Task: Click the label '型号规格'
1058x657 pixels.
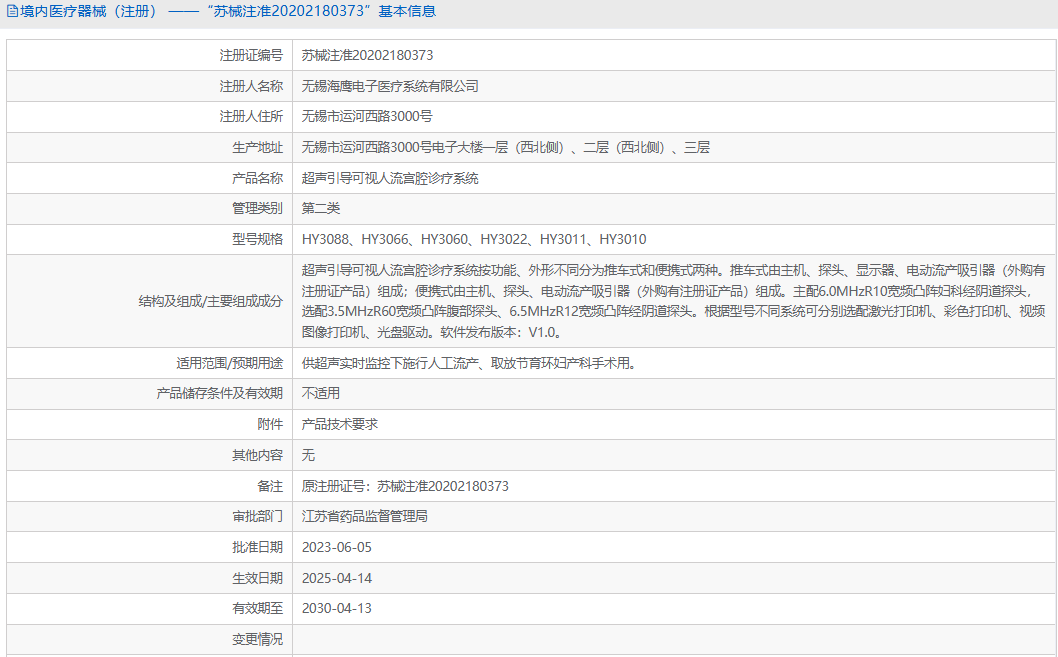Action: coord(257,239)
